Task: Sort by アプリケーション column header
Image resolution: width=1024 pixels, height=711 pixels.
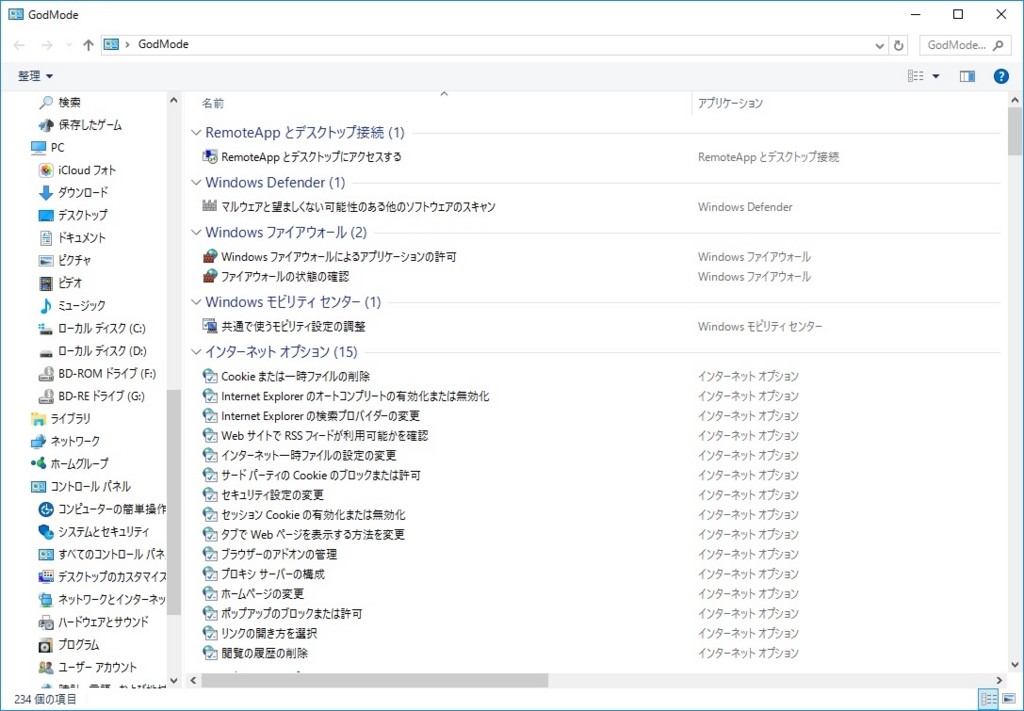Action: click(730, 103)
